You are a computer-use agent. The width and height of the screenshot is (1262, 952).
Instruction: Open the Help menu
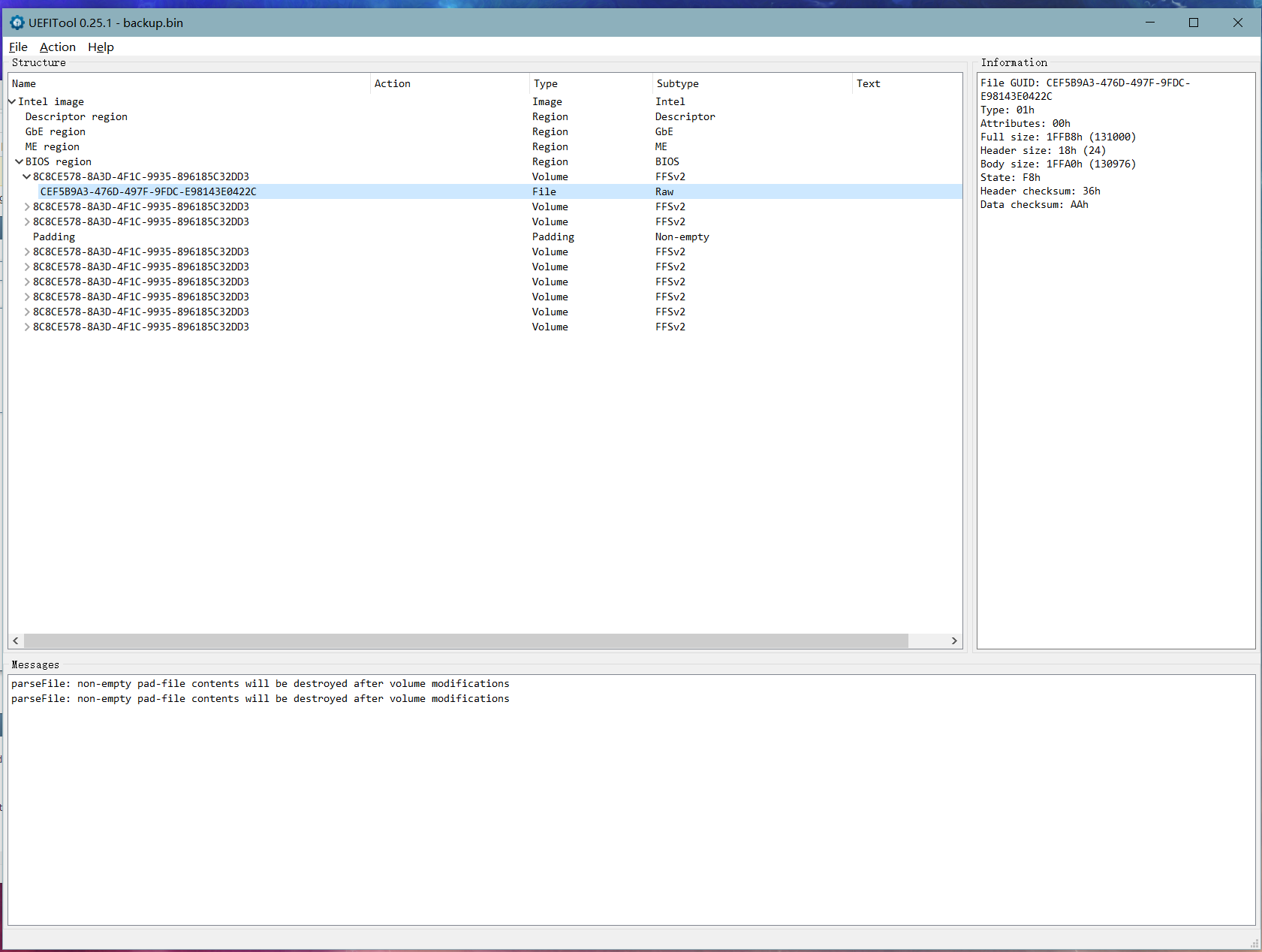pos(101,47)
